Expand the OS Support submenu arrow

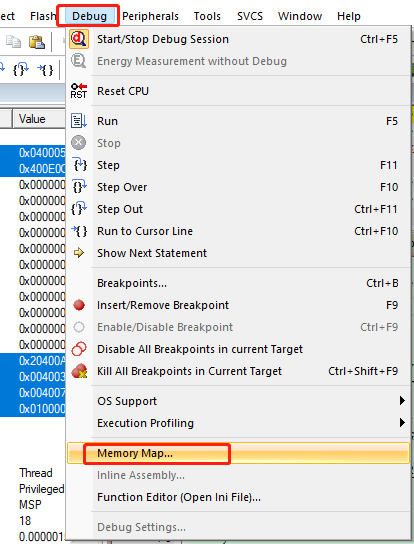(x=402, y=401)
